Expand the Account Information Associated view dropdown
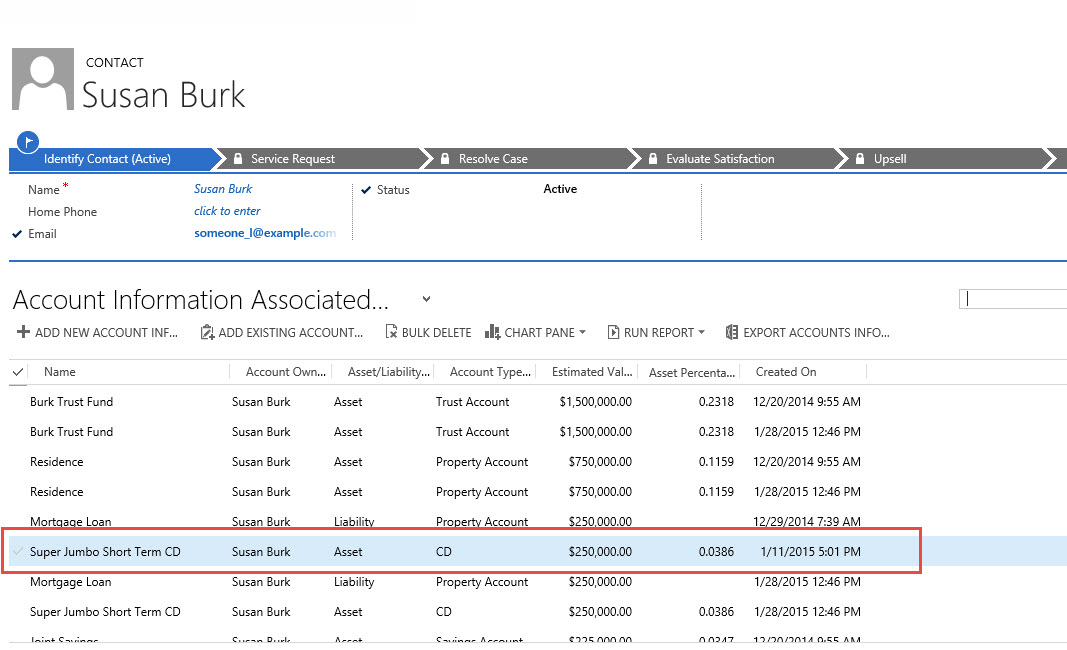 coord(427,299)
